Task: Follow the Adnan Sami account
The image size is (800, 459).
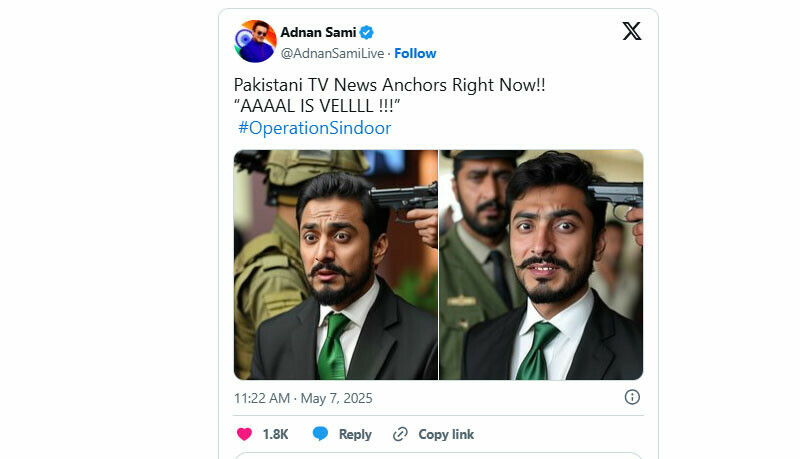Action: 416,53
